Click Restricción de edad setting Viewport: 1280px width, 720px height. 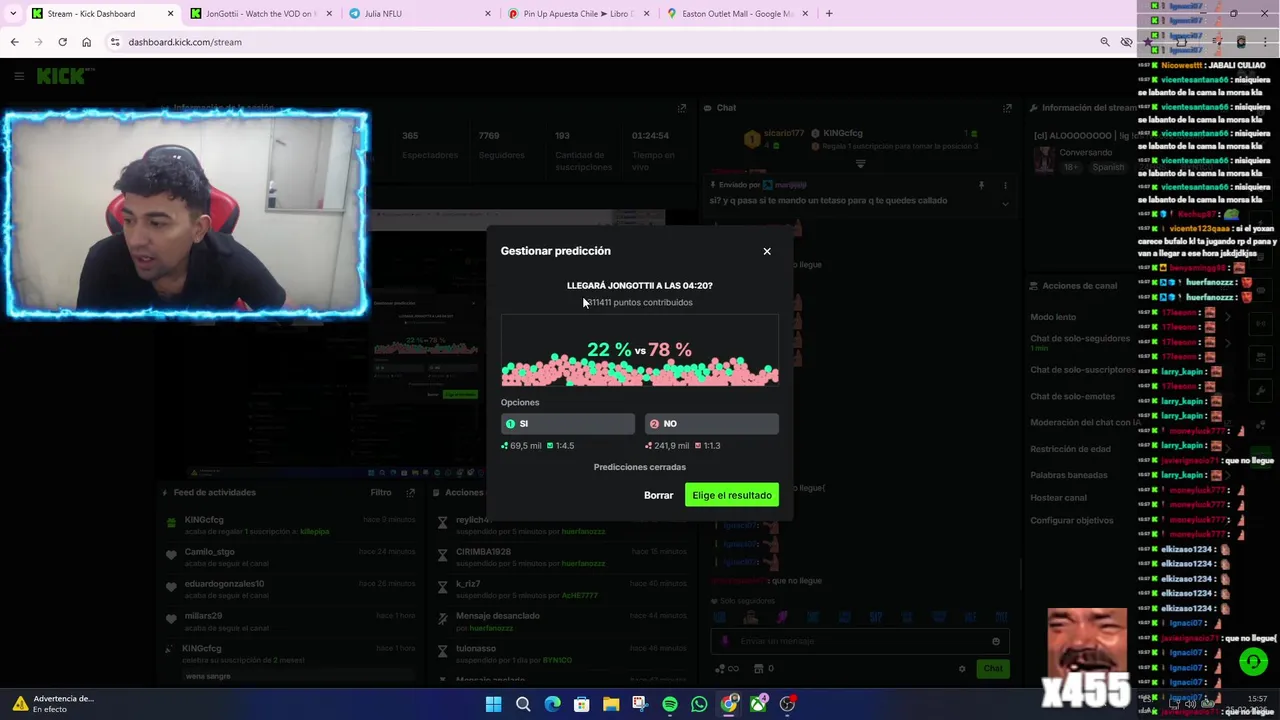[x=1070, y=449]
